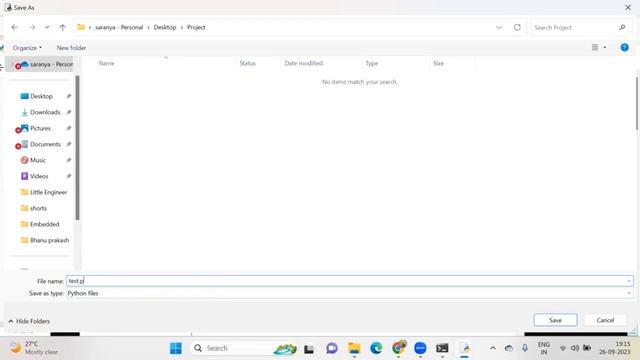Launch Microsoft Edge from taskbar
640x360 pixels.
376,348
